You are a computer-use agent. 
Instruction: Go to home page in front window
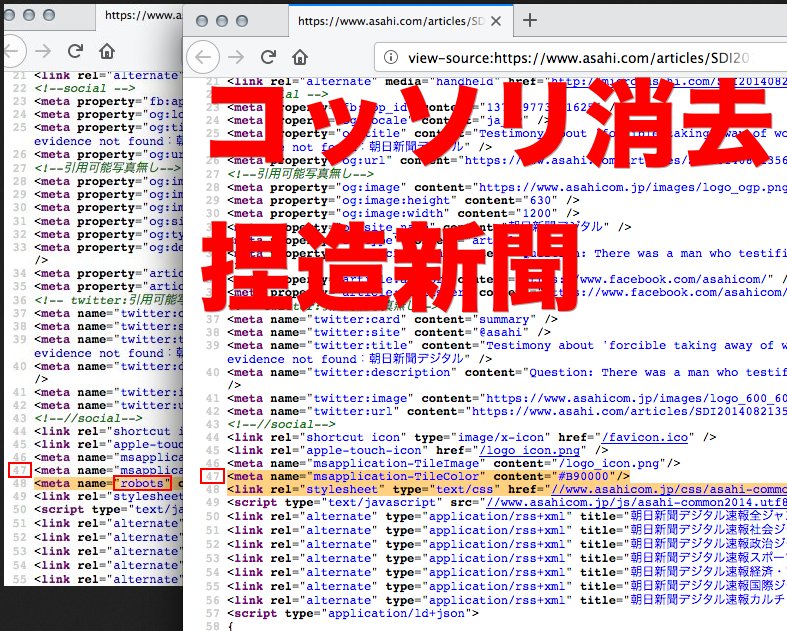coord(300,57)
